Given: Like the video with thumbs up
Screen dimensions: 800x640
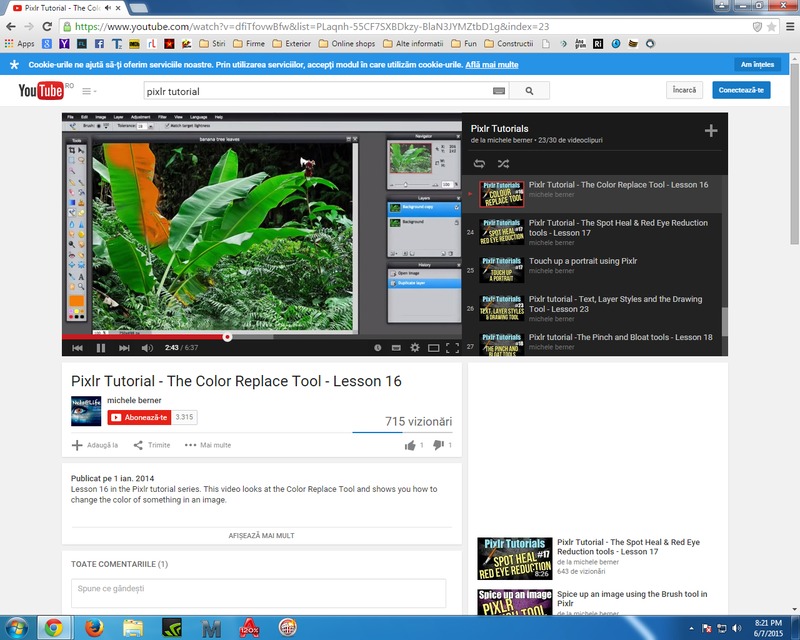Looking at the screenshot, I should (x=410, y=446).
